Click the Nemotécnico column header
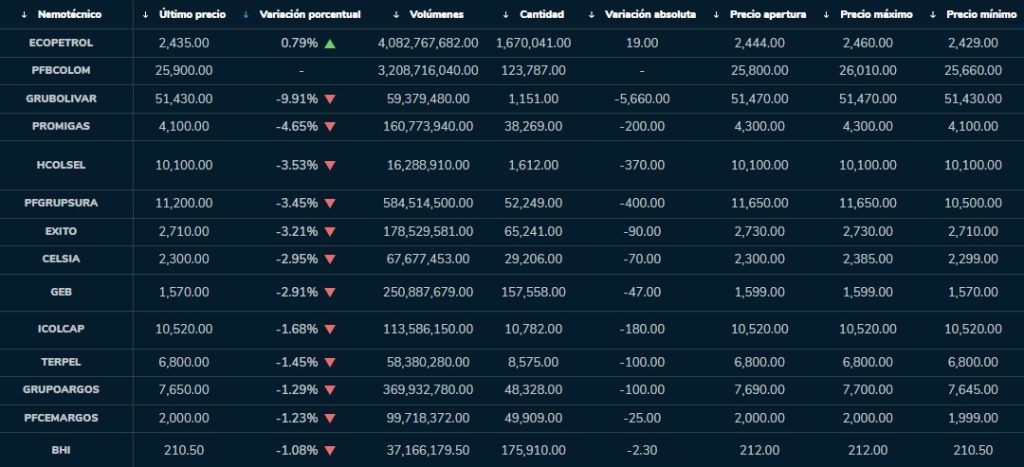The width and height of the screenshot is (1024, 467). coord(70,14)
